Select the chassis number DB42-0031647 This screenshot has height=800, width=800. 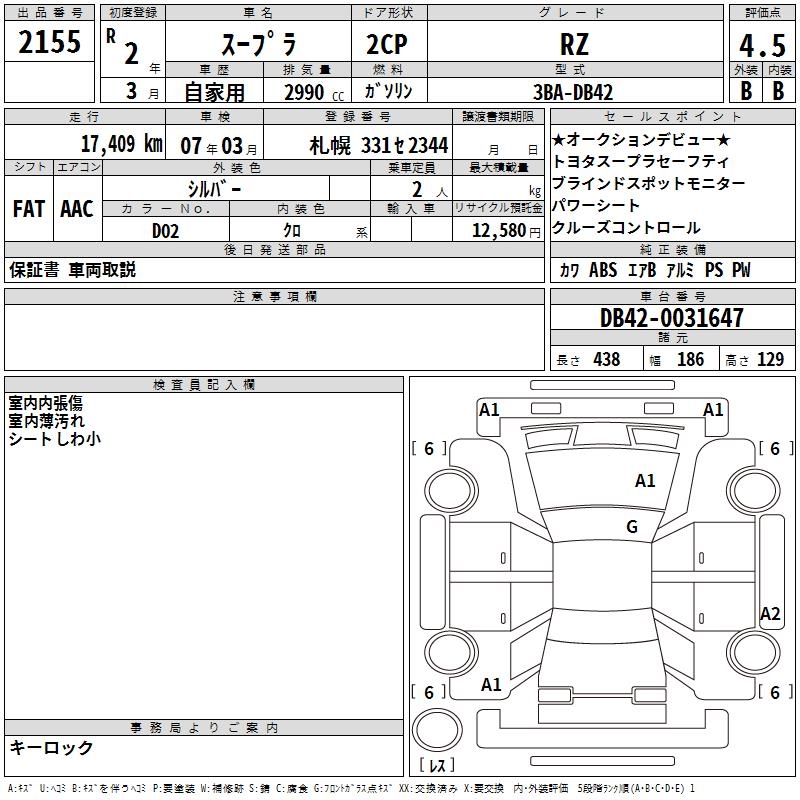[x=671, y=318]
